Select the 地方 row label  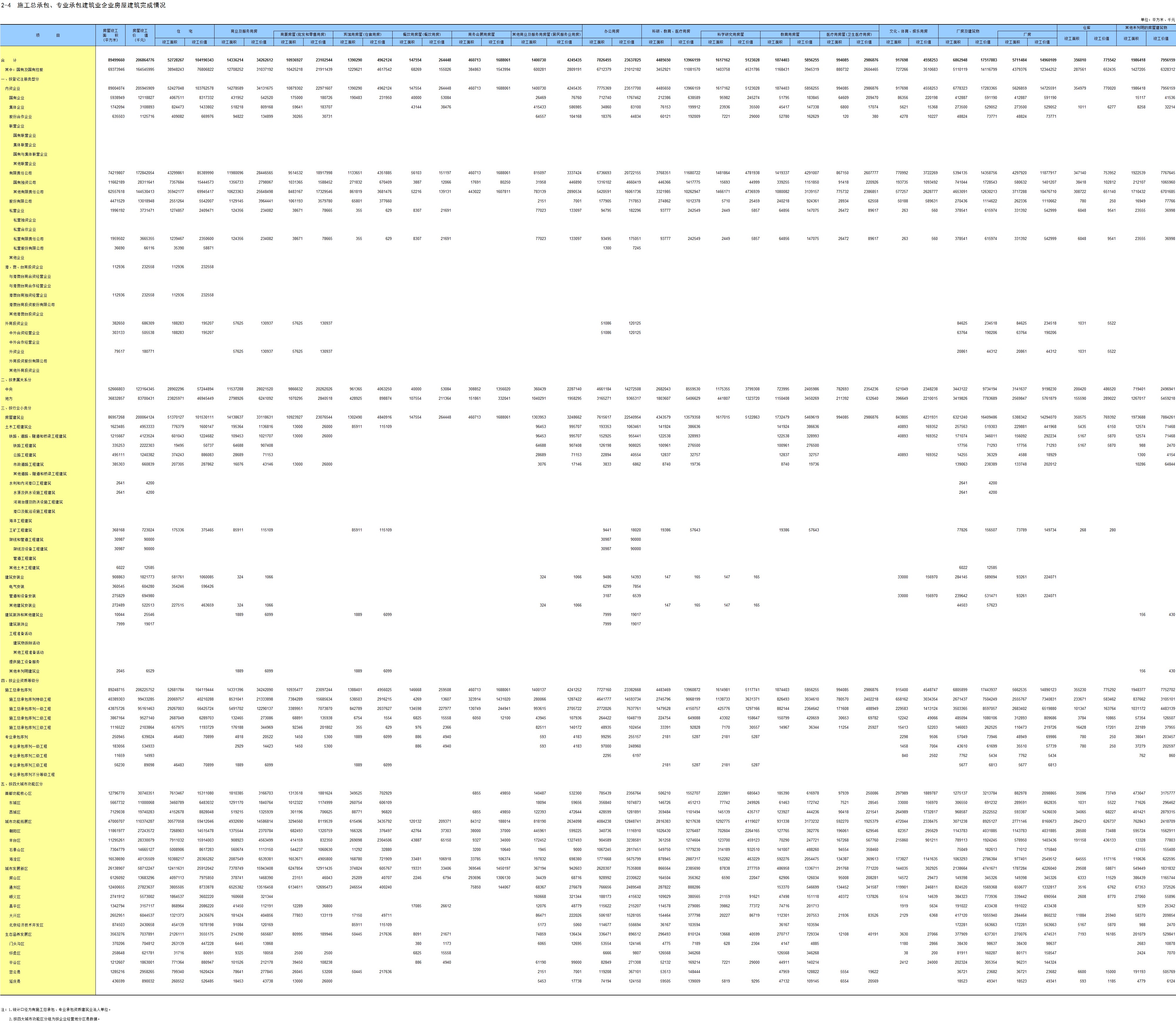tap(9, 399)
